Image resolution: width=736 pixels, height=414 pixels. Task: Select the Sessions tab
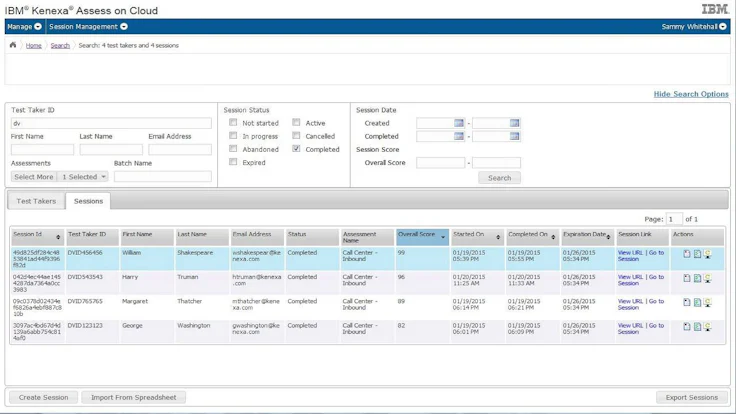tap(88, 201)
